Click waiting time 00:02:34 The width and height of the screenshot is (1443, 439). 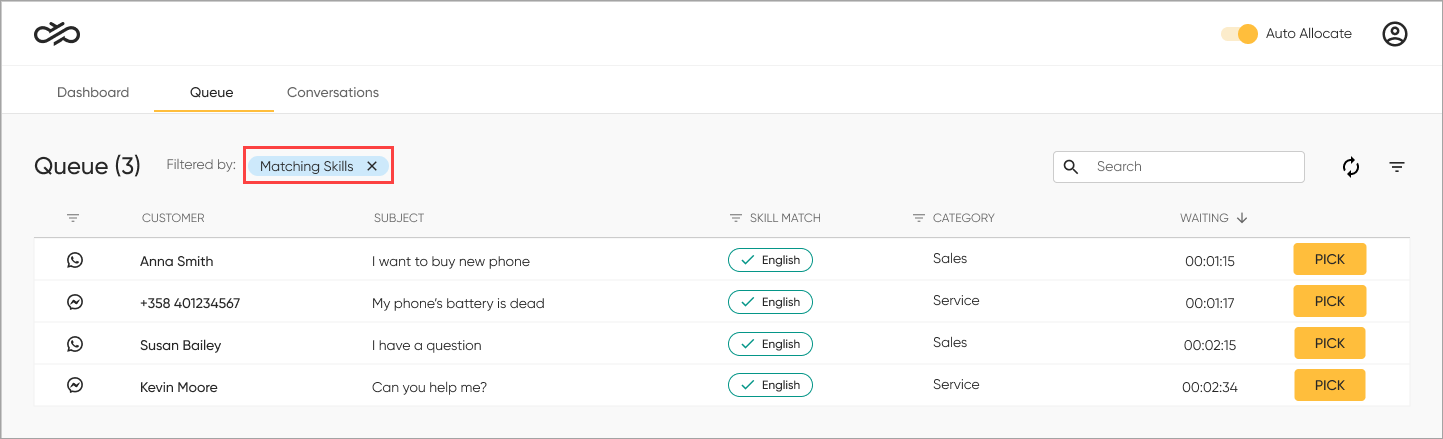point(1209,387)
